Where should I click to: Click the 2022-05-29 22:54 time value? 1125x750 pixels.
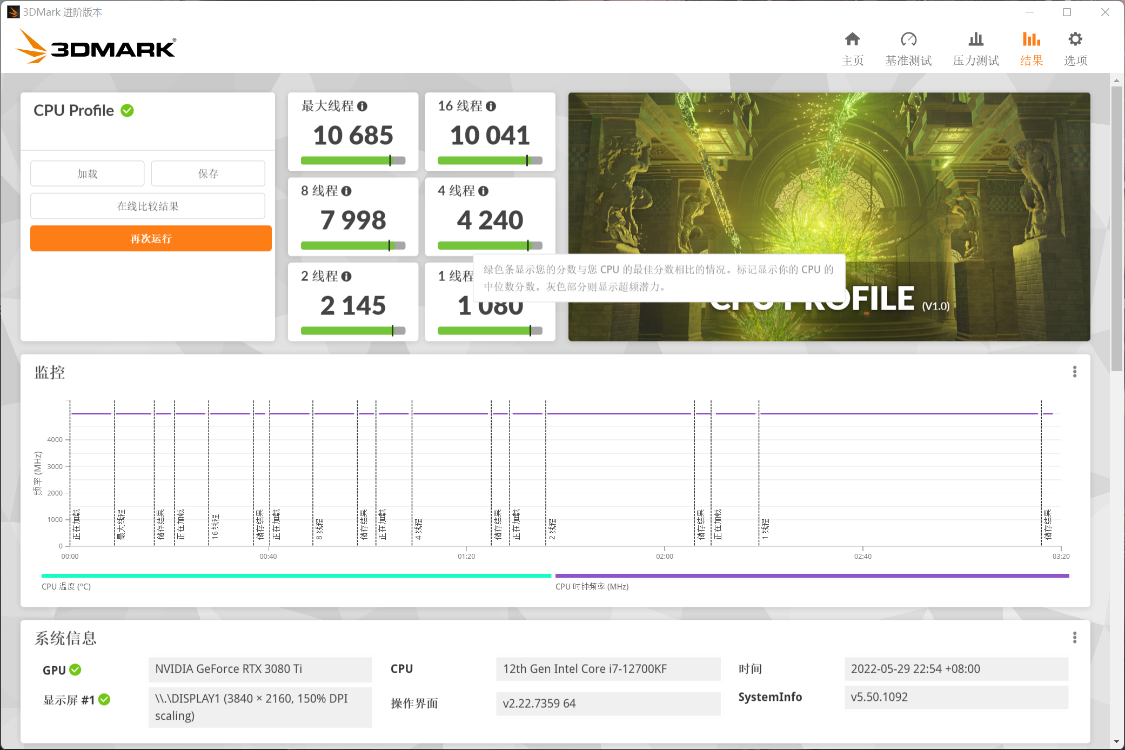pos(956,669)
